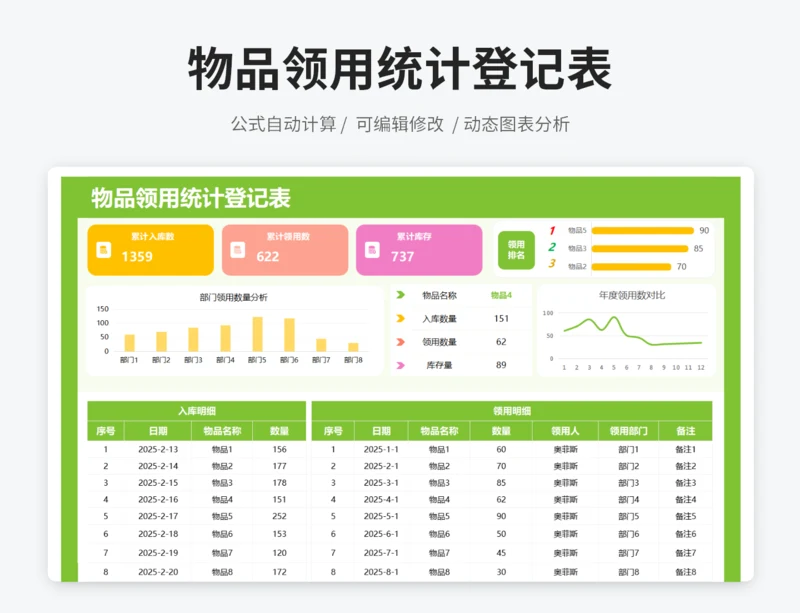Click the green 领用排名 badge
800x613 pixels.
point(516,250)
